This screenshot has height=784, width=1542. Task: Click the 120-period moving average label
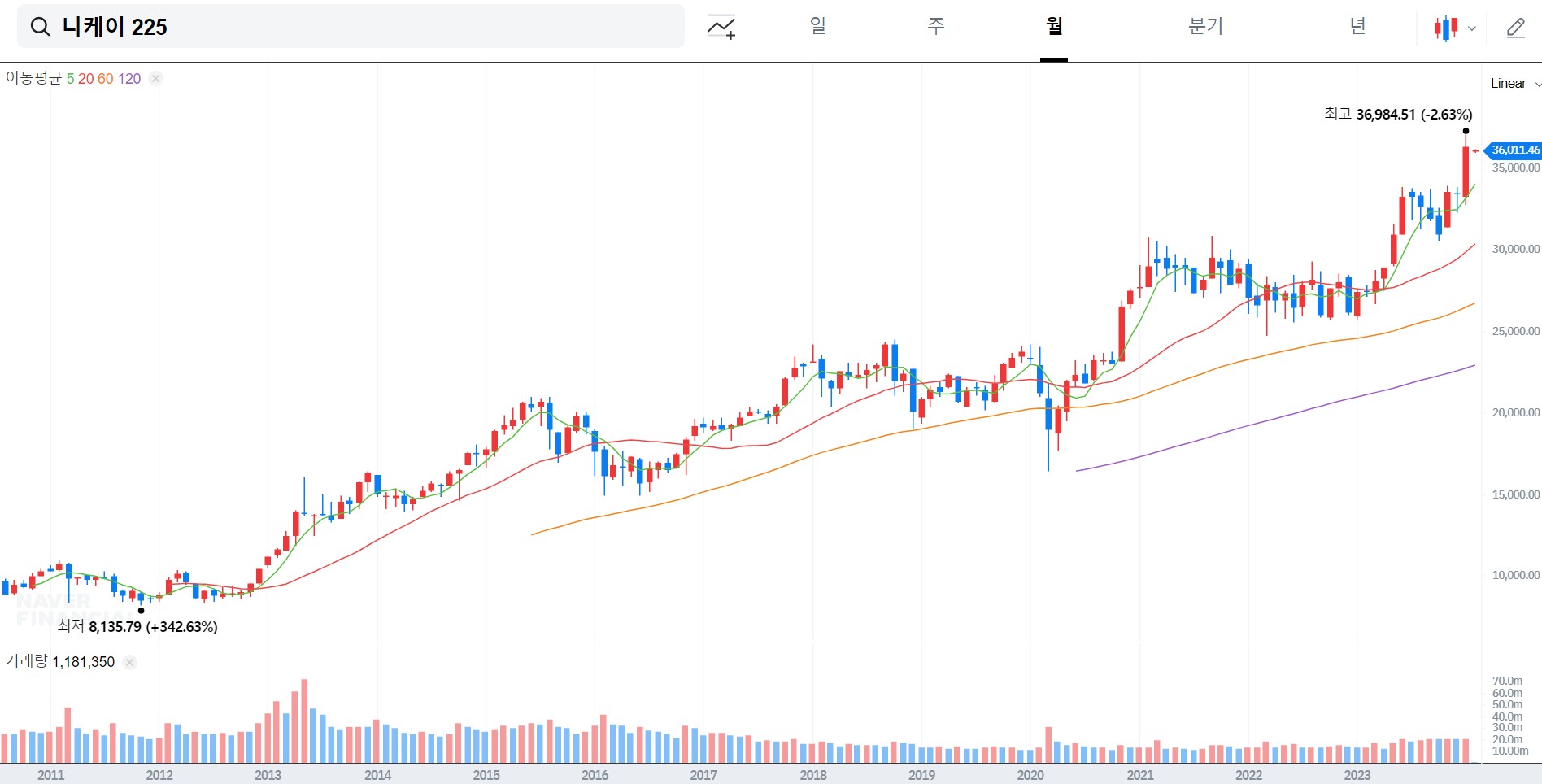click(129, 79)
